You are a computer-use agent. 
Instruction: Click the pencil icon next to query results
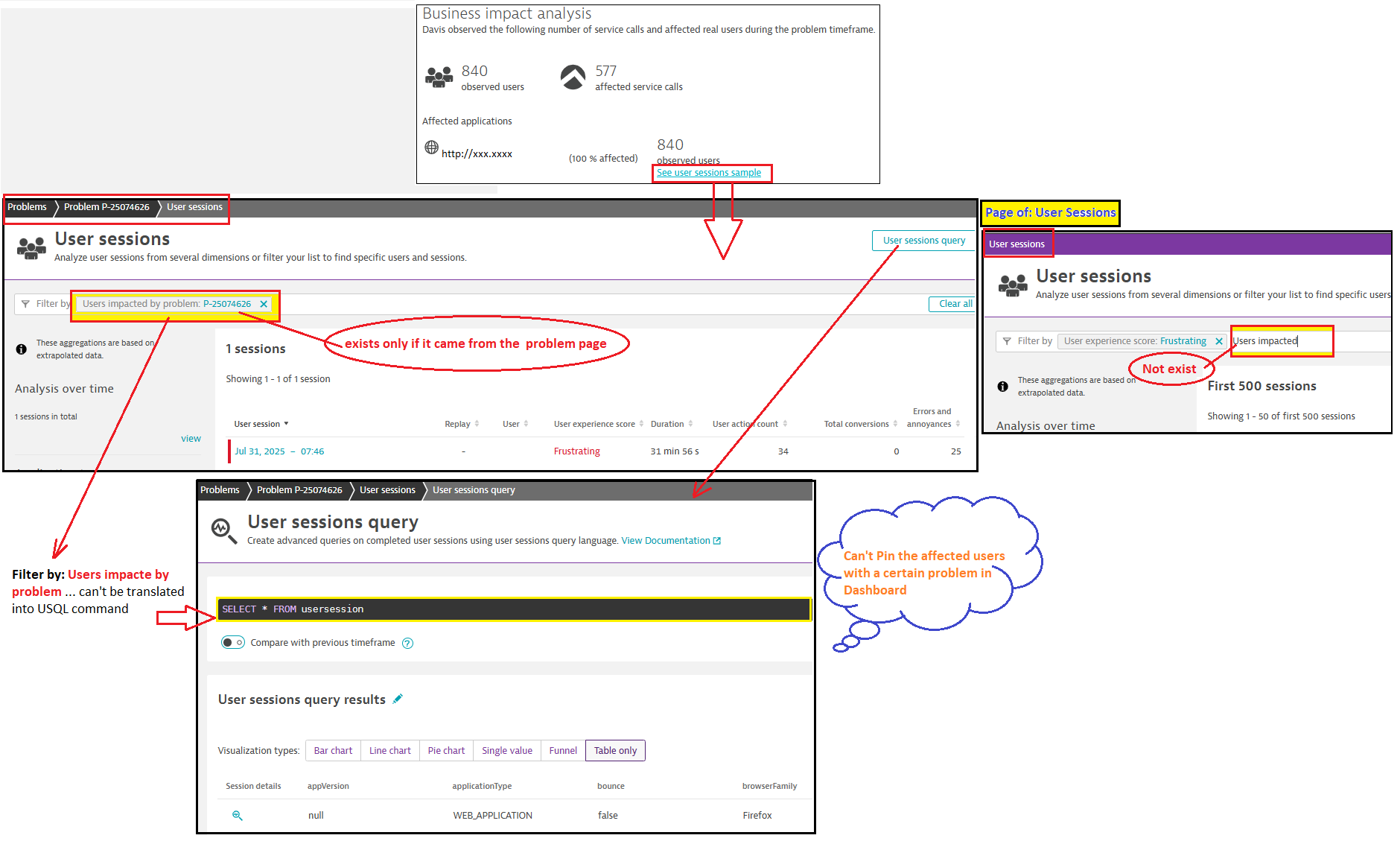[x=398, y=699]
